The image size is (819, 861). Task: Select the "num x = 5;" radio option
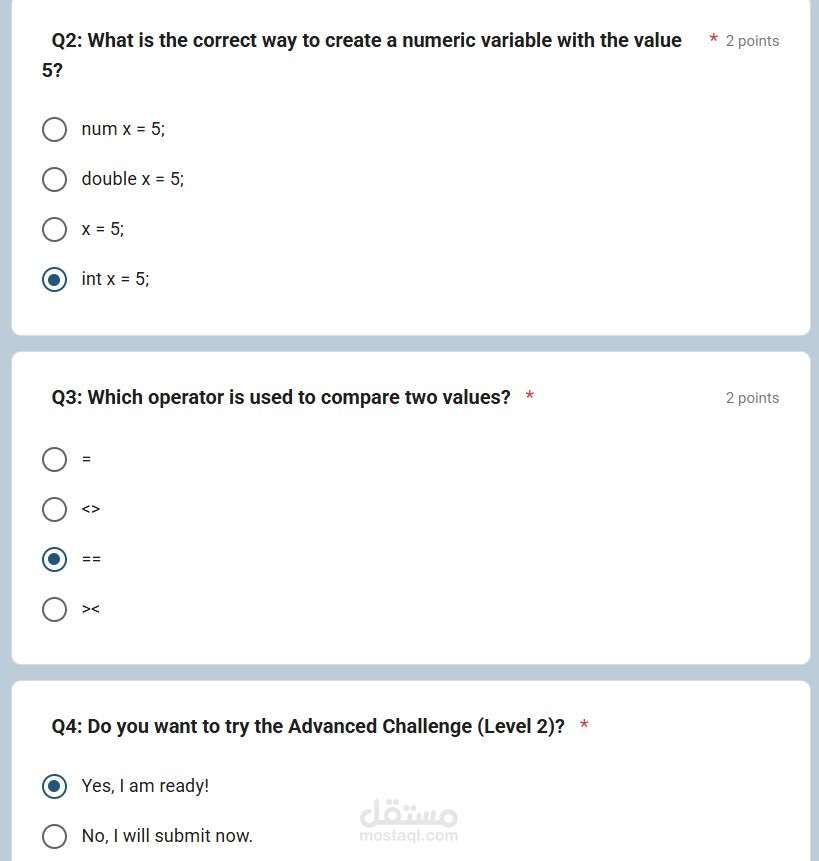point(55,129)
